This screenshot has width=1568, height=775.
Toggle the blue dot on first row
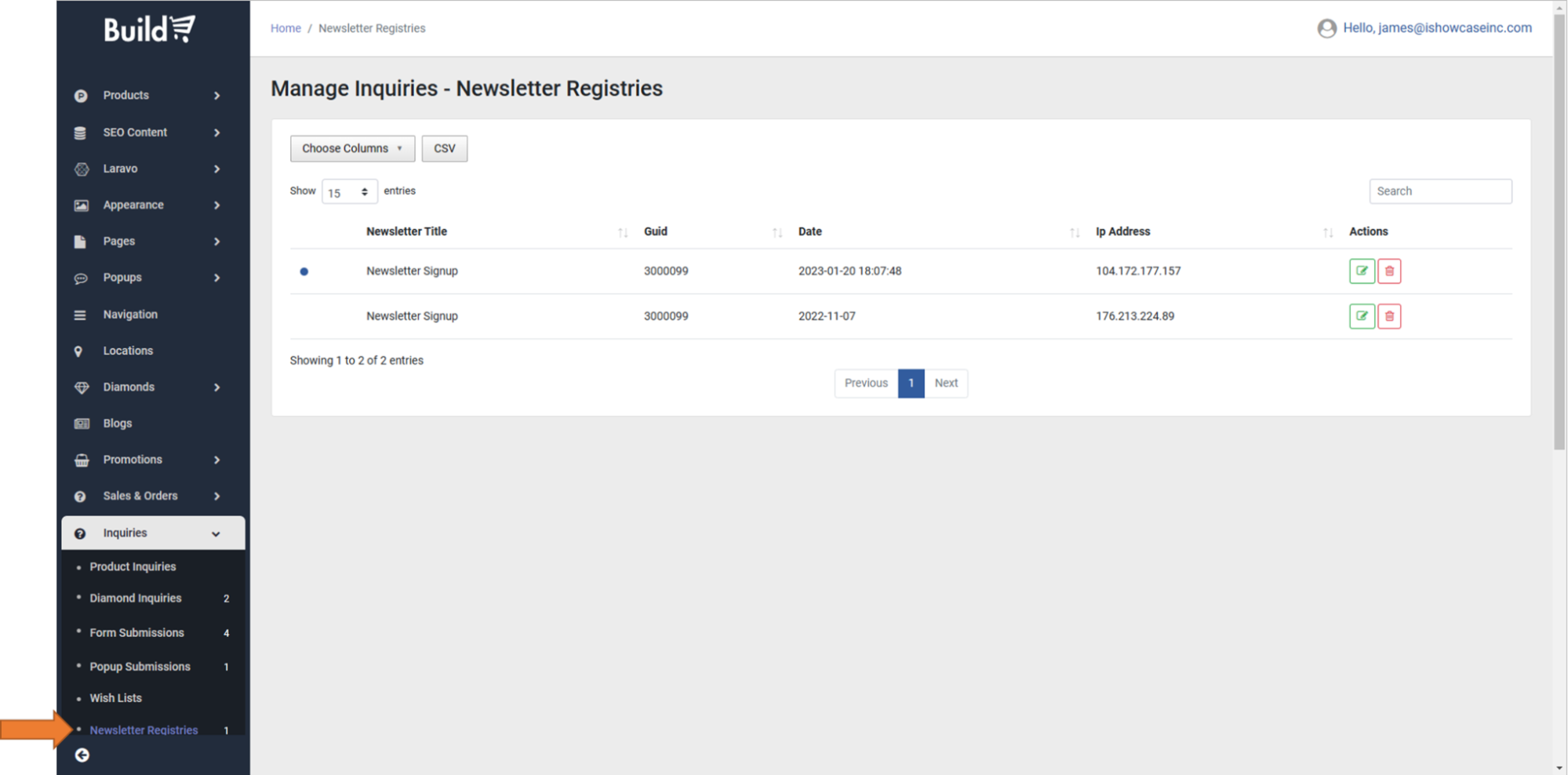[304, 271]
